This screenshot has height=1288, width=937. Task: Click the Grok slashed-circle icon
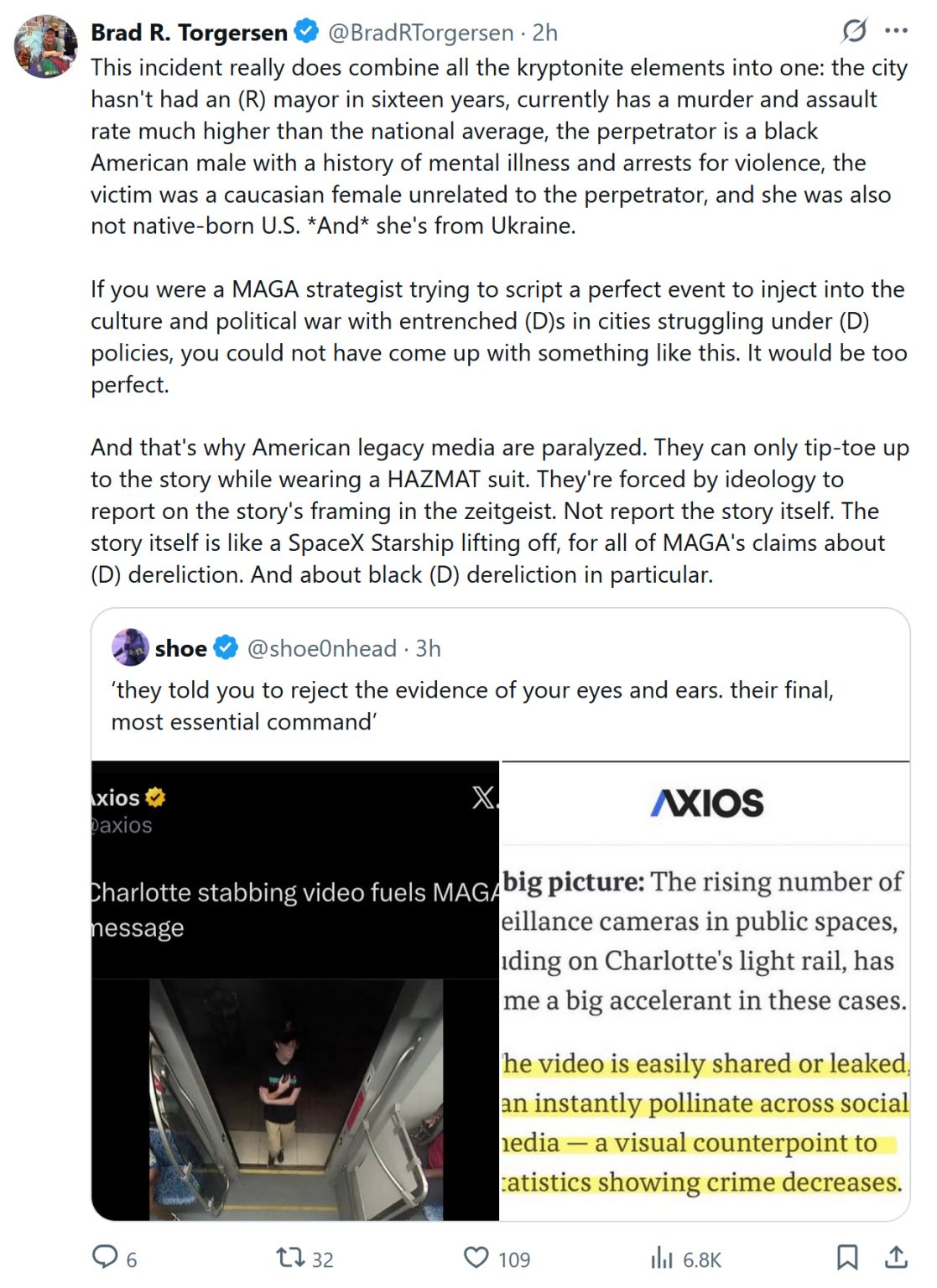(x=854, y=31)
